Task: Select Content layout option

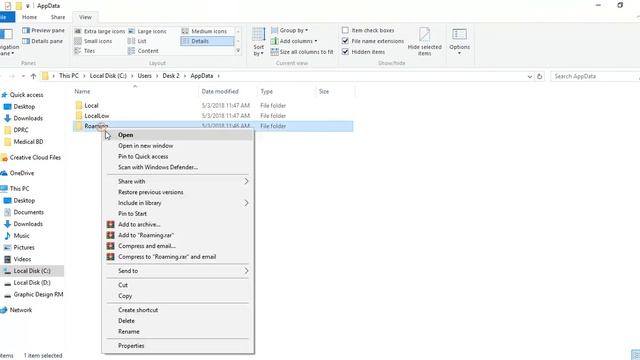Action: tap(143, 51)
